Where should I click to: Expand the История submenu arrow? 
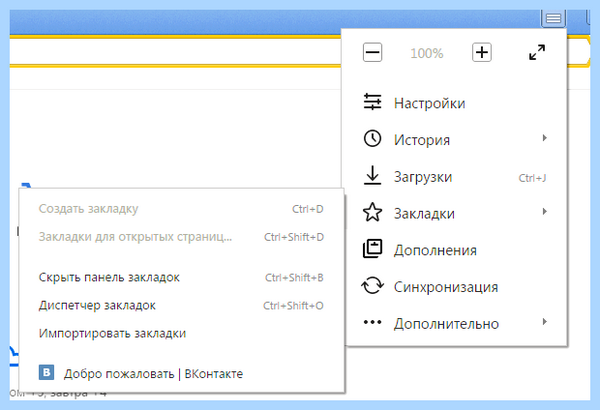[545, 138]
